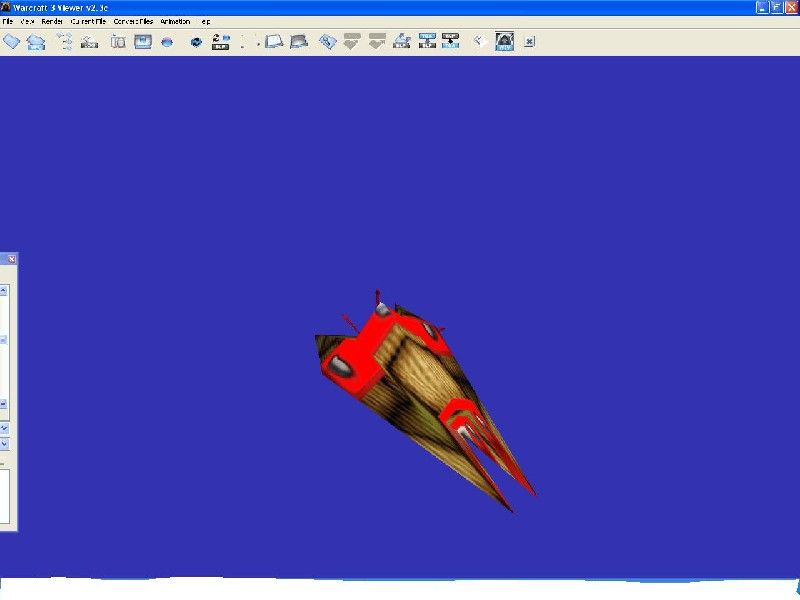The width and height of the screenshot is (800, 600).
Task: Click the small X icon ending toolbar
Action: [529, 42]
